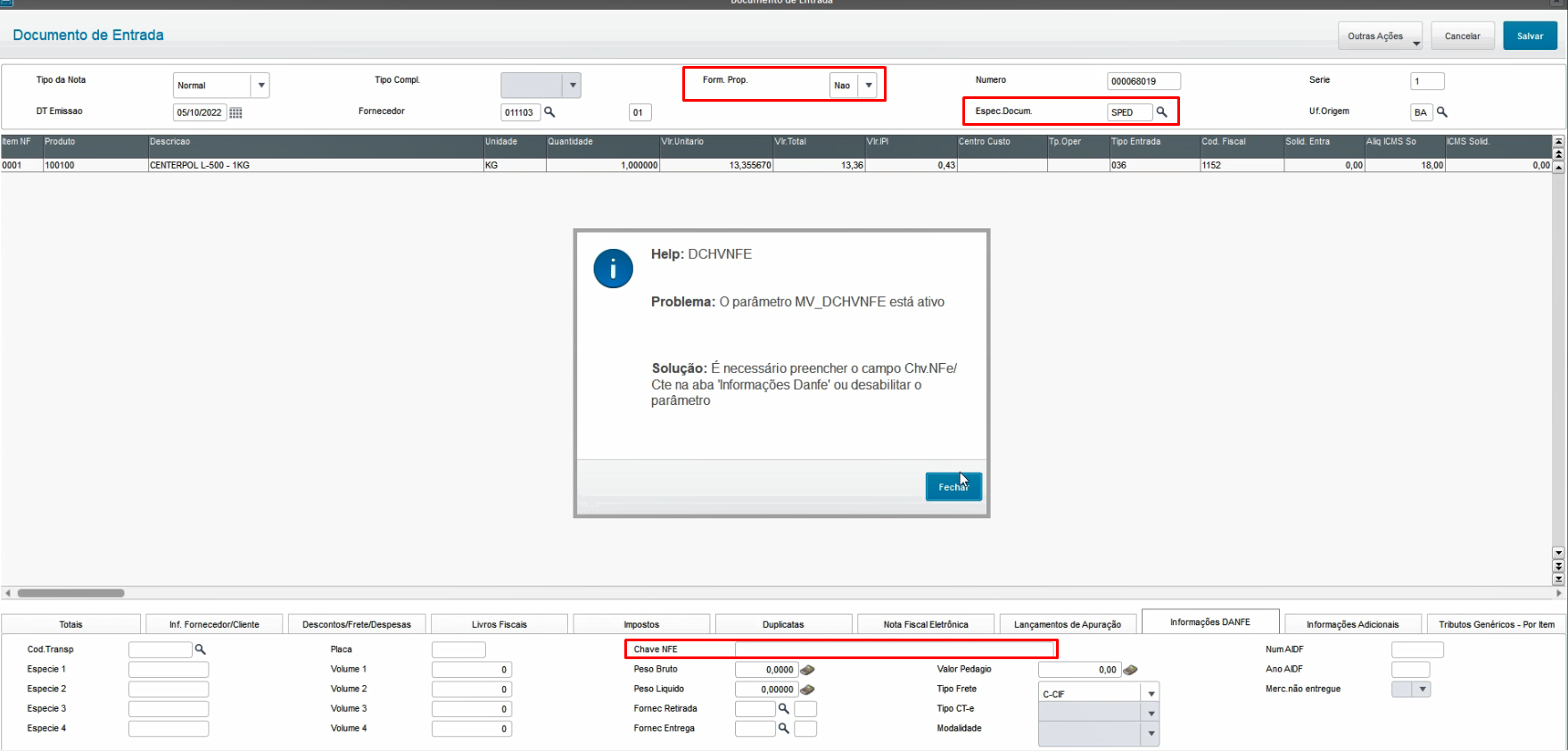The height and width of the screenshot is (751, 1568).
Task: Click product code 100100 cell
Action: tap(95, 165)
